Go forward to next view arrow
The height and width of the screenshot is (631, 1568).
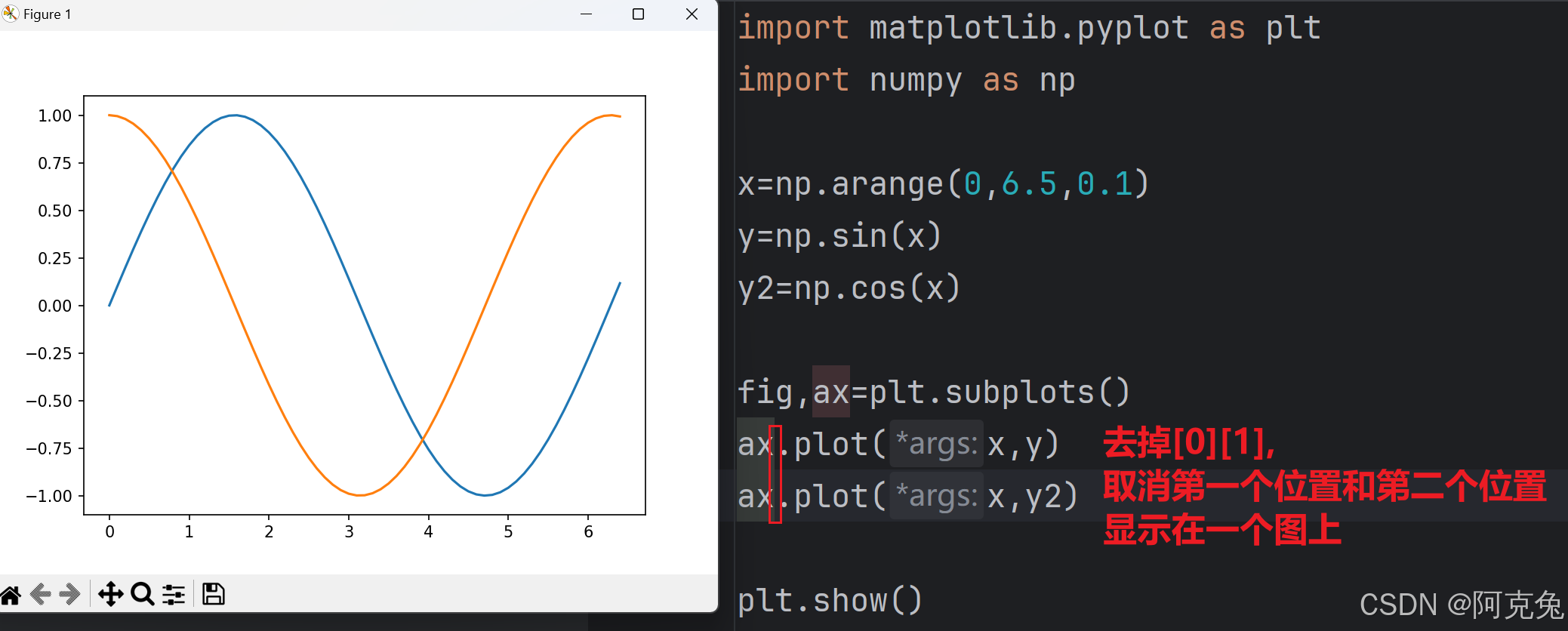(70, 595)
